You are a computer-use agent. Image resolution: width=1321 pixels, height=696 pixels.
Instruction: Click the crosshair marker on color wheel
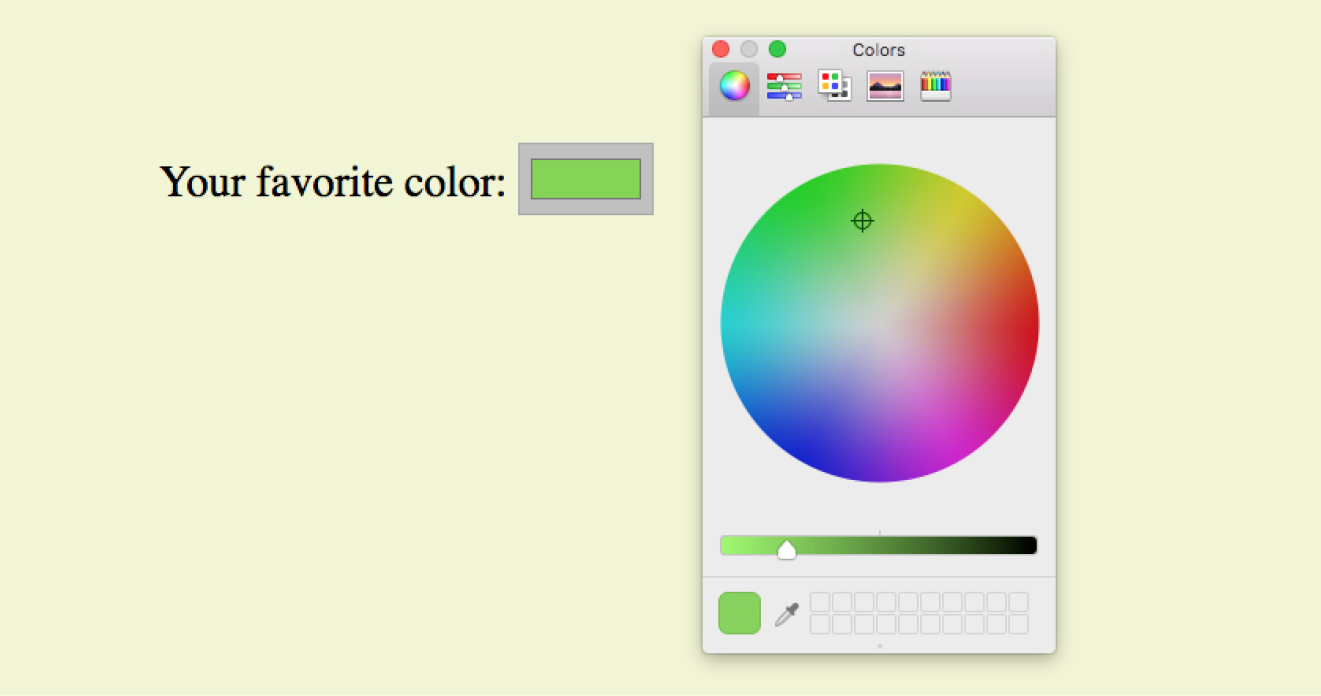[x=862, y=221]
